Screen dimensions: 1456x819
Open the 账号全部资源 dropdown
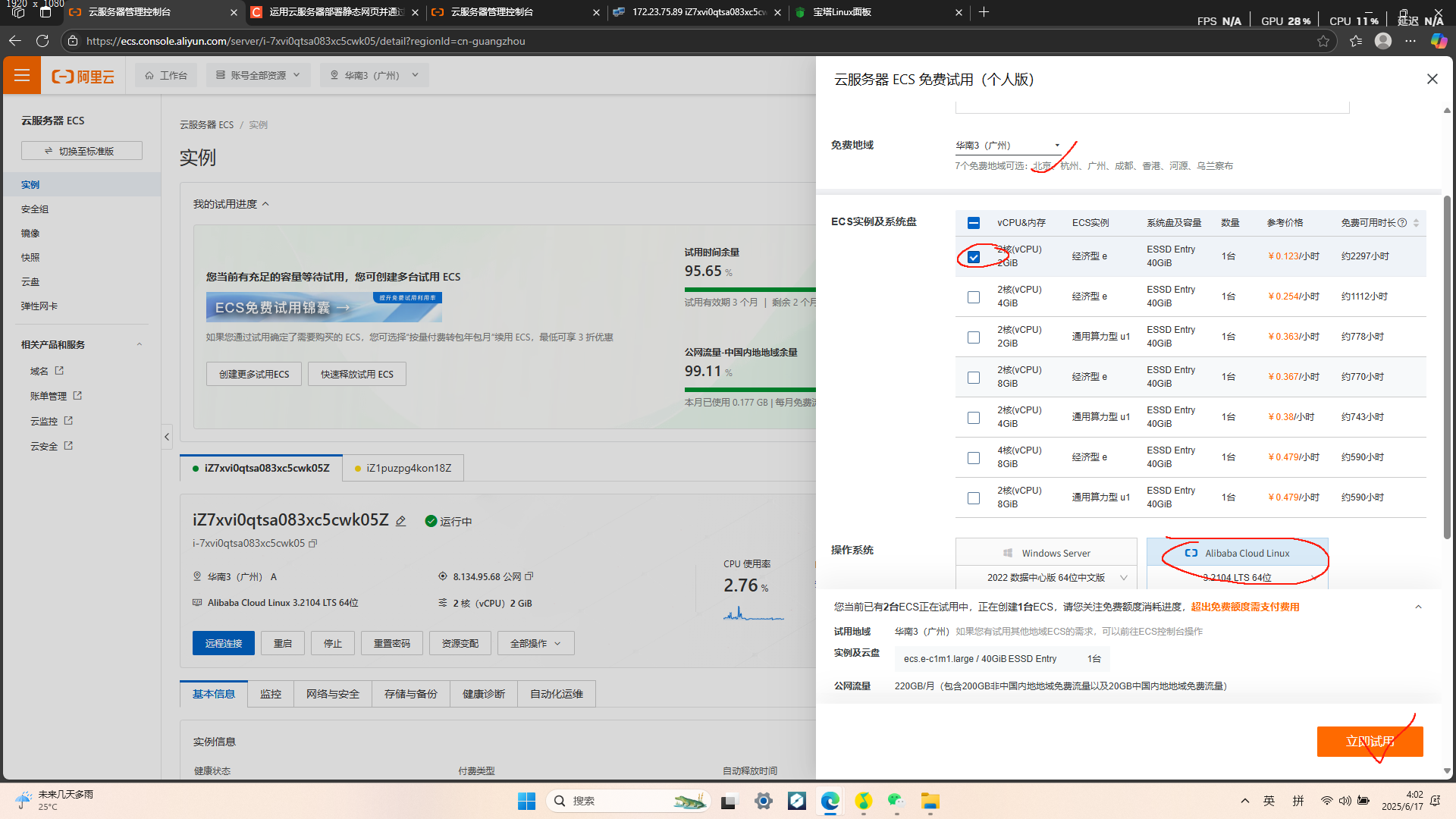click(x=259, y=75)
